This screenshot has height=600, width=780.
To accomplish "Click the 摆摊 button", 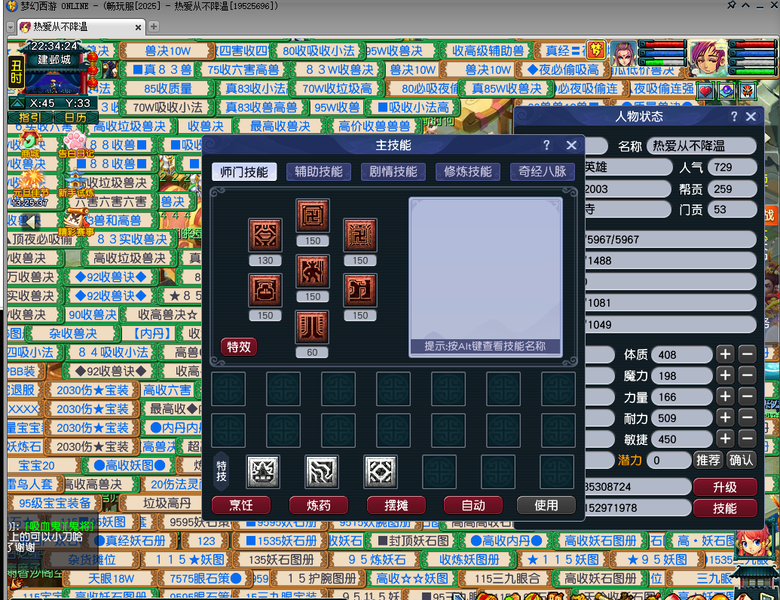I will click(396, 505).
